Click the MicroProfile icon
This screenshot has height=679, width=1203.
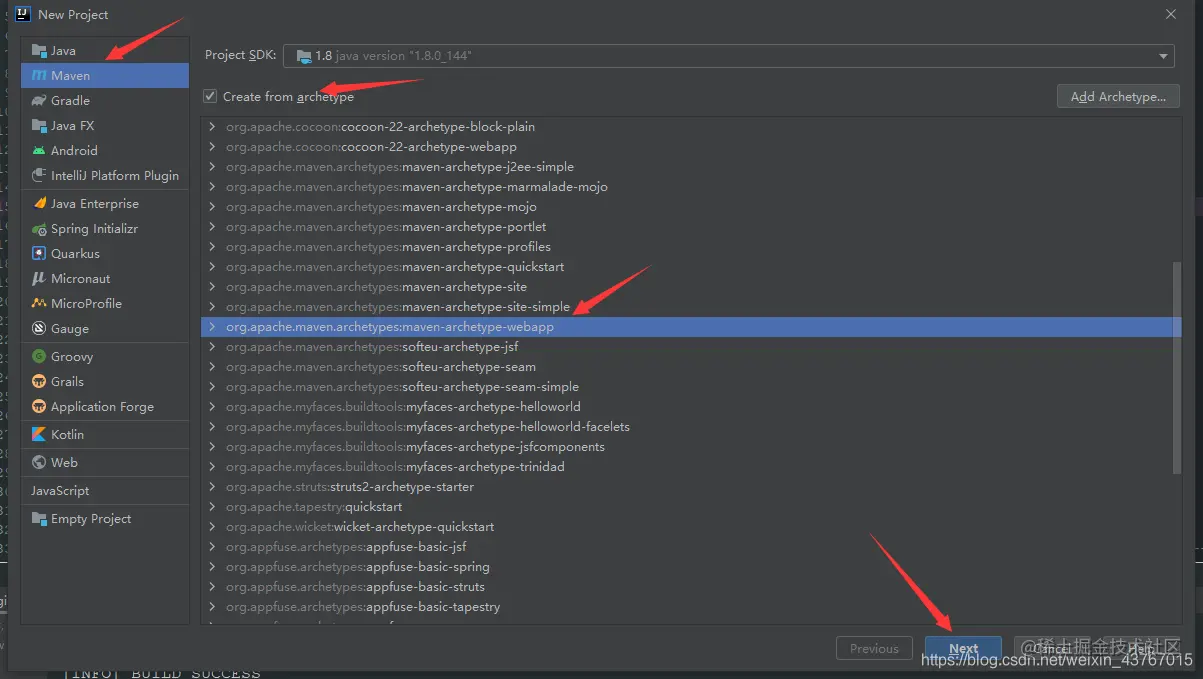[x=39, y=304]
